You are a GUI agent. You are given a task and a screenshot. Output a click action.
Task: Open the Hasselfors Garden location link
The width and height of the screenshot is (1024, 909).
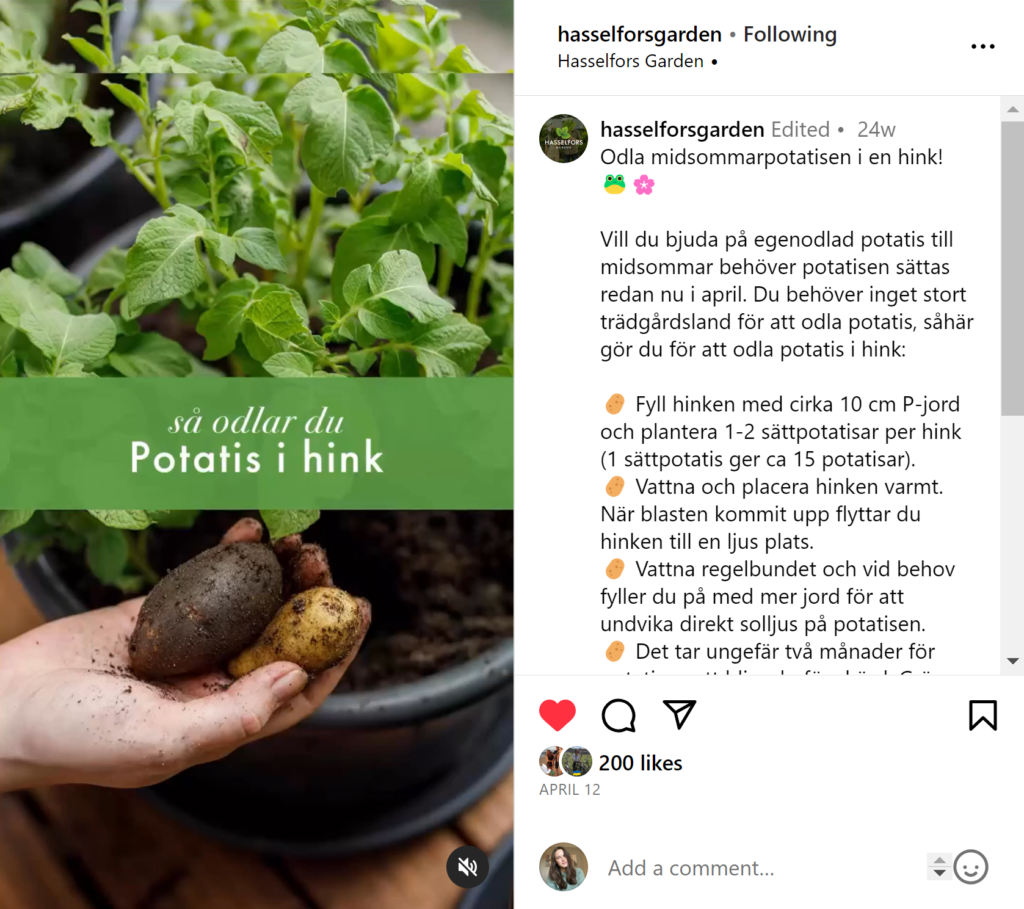[630, 61]
